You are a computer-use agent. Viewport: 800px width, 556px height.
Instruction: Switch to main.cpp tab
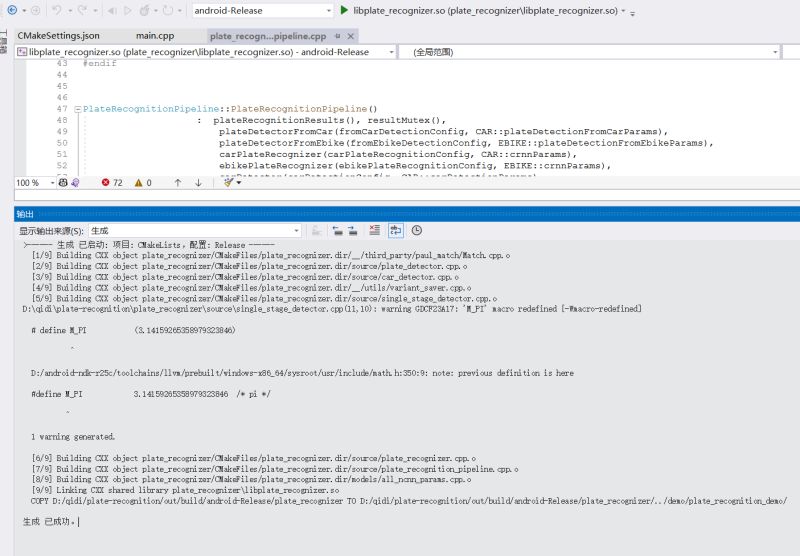click(155, 36)
